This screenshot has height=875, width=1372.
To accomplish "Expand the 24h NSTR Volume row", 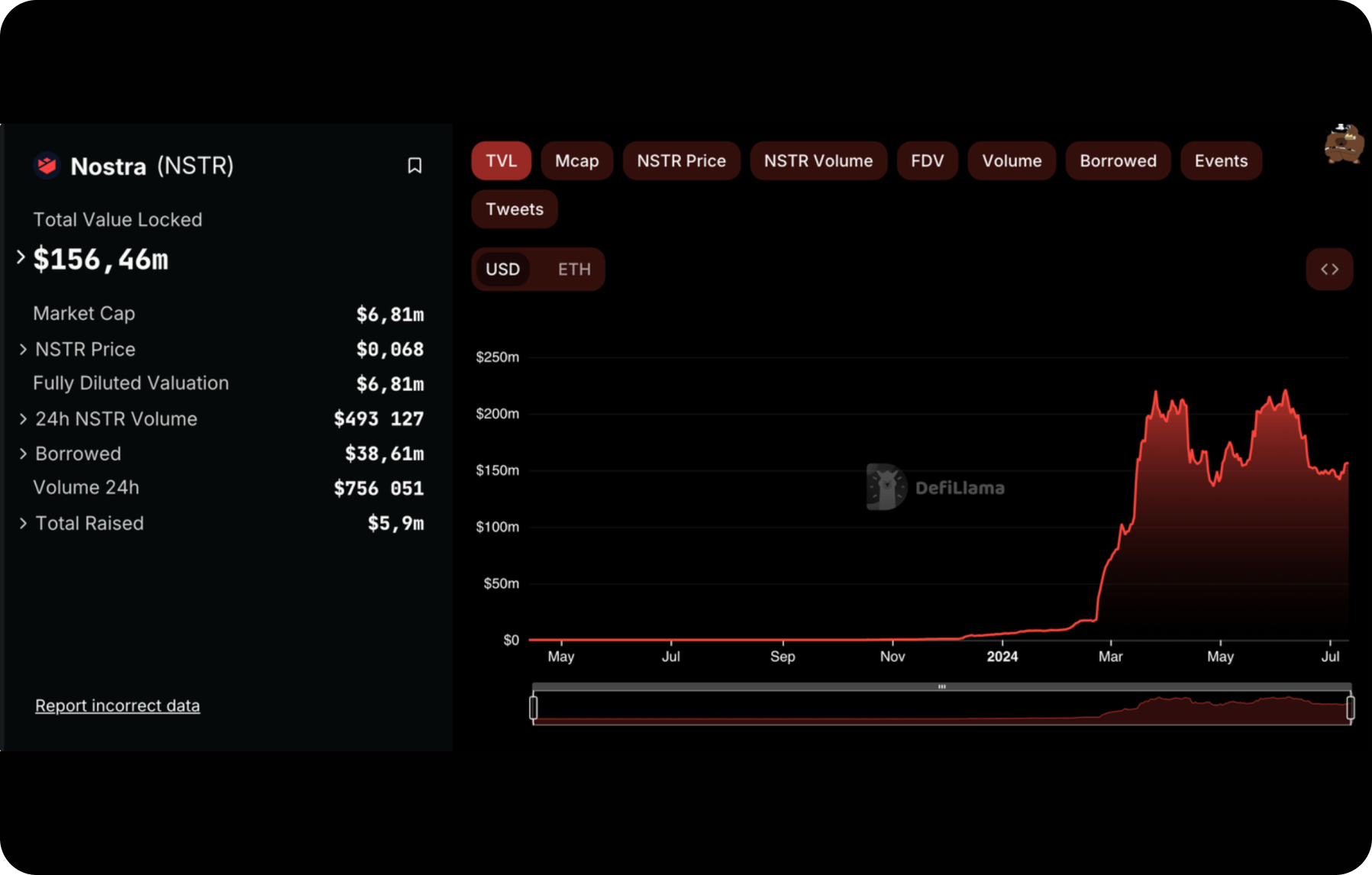I will [23, 419].
